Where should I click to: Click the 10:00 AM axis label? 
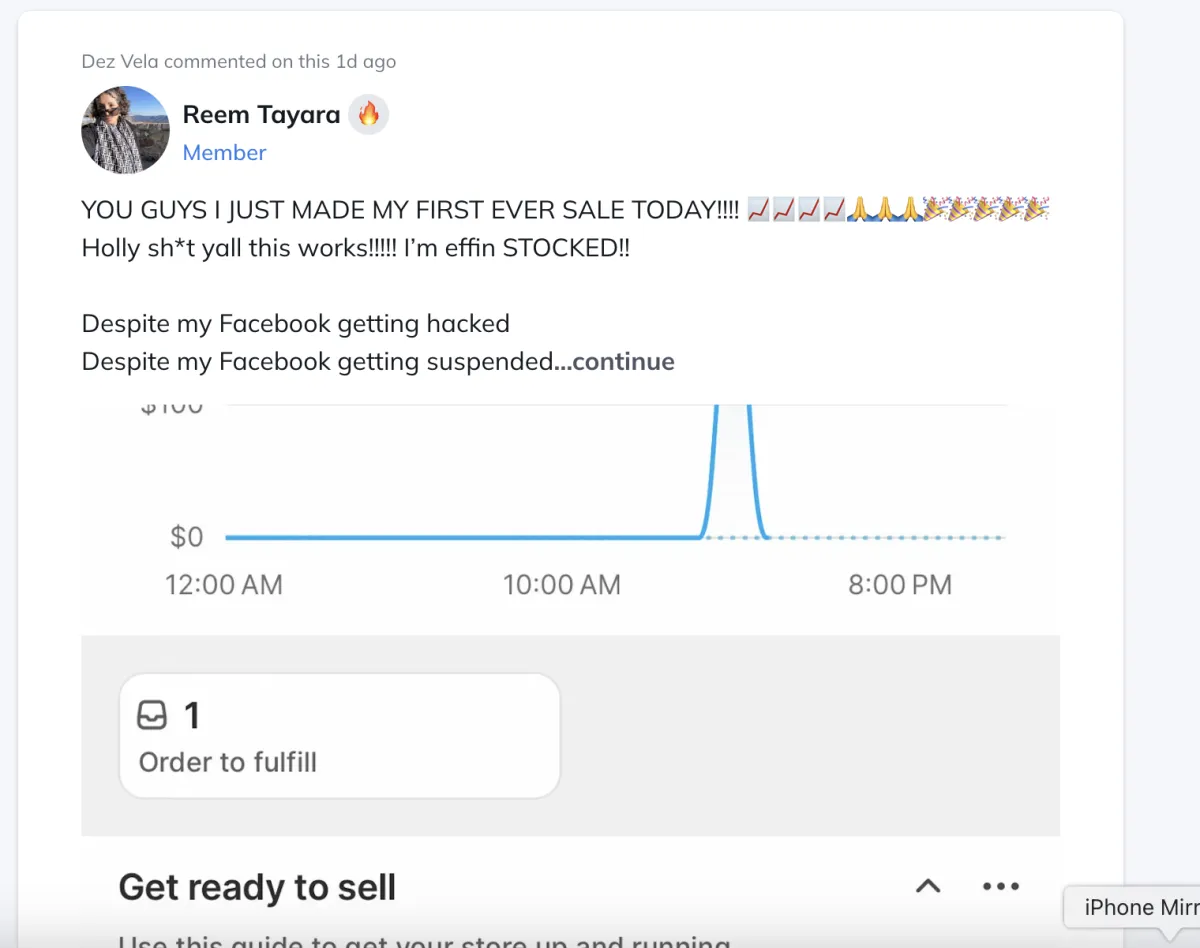coord(562,585)
